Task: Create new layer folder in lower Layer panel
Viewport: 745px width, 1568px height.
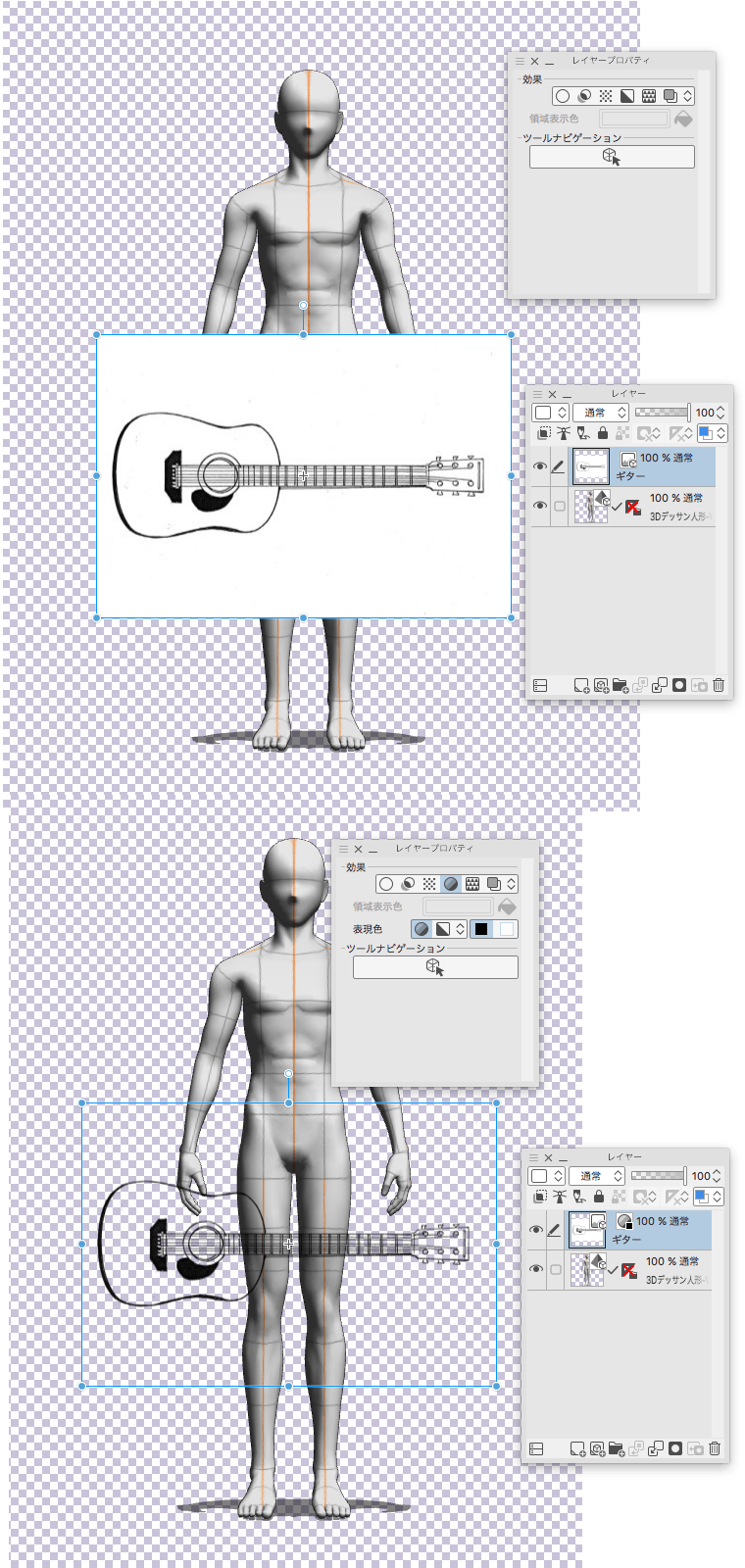Action: pos(616,1448)
